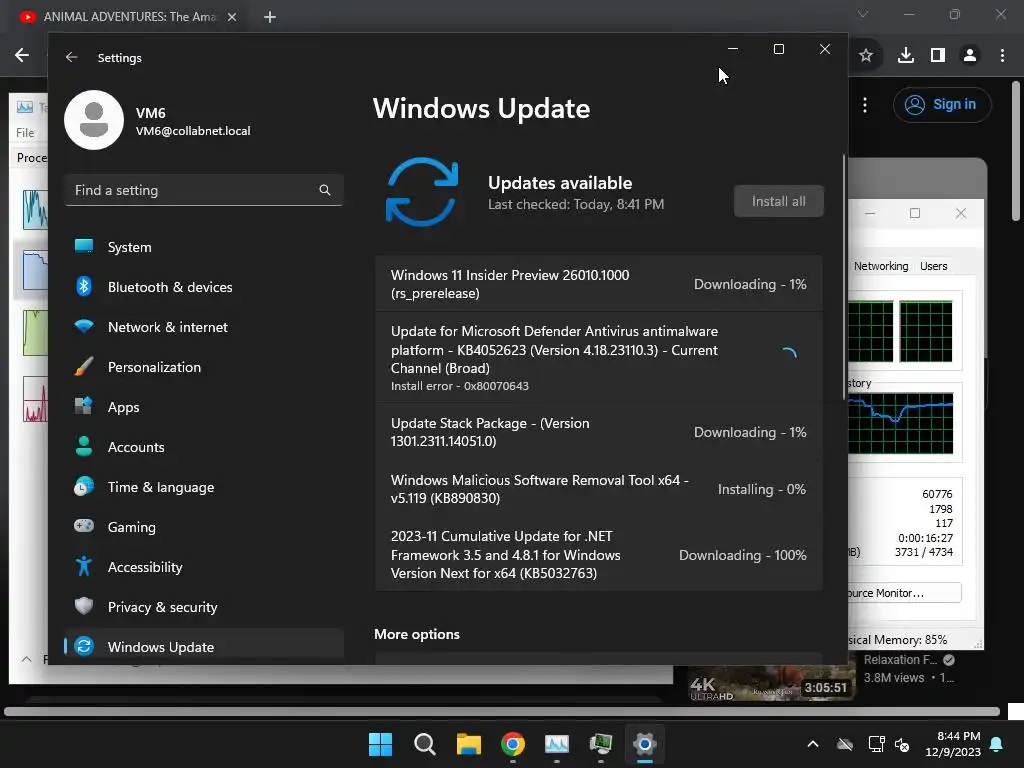
Task: Open Chrome three-dot menu
Action: click(1002, 56)
